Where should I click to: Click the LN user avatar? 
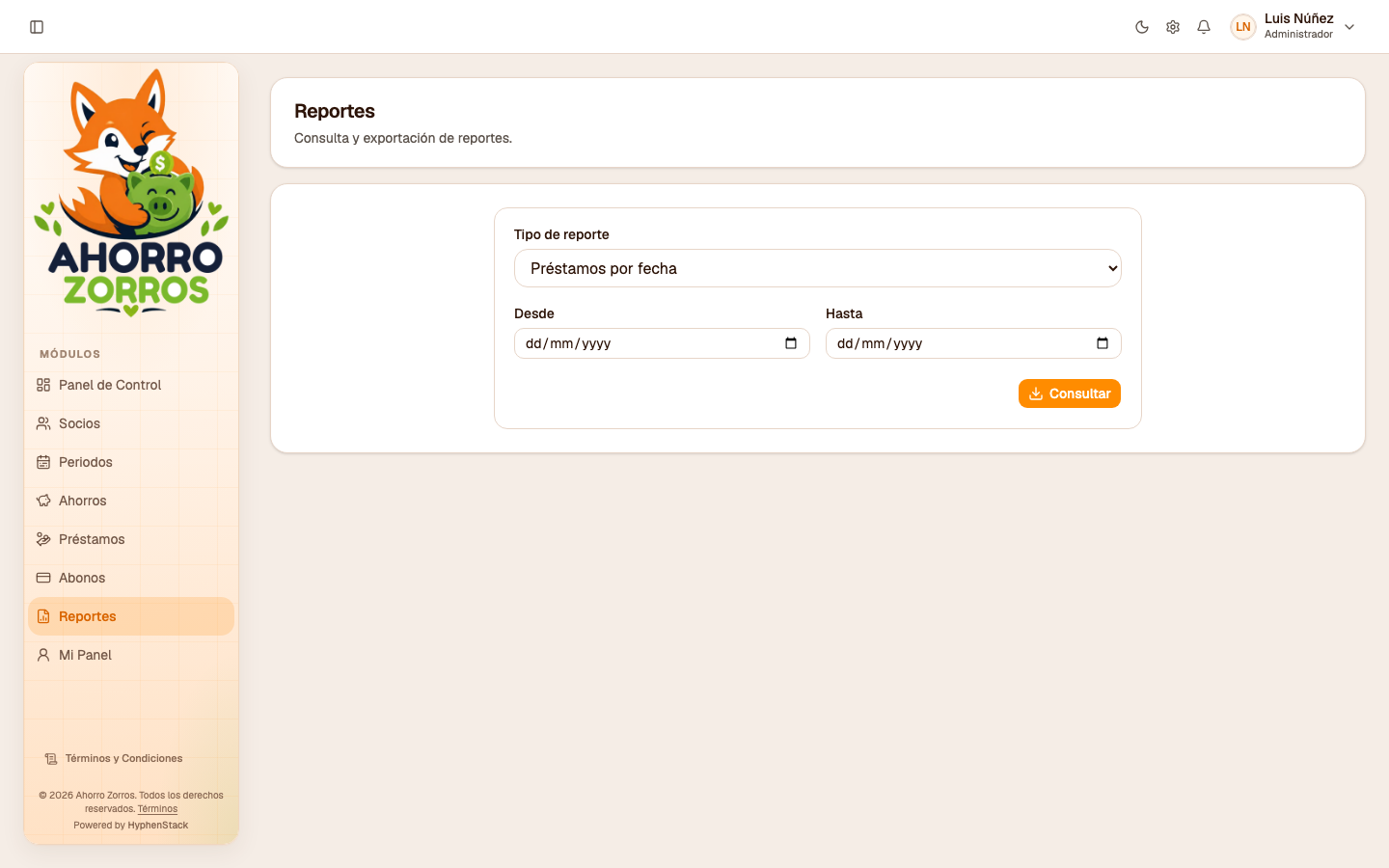coord(1243,27)
